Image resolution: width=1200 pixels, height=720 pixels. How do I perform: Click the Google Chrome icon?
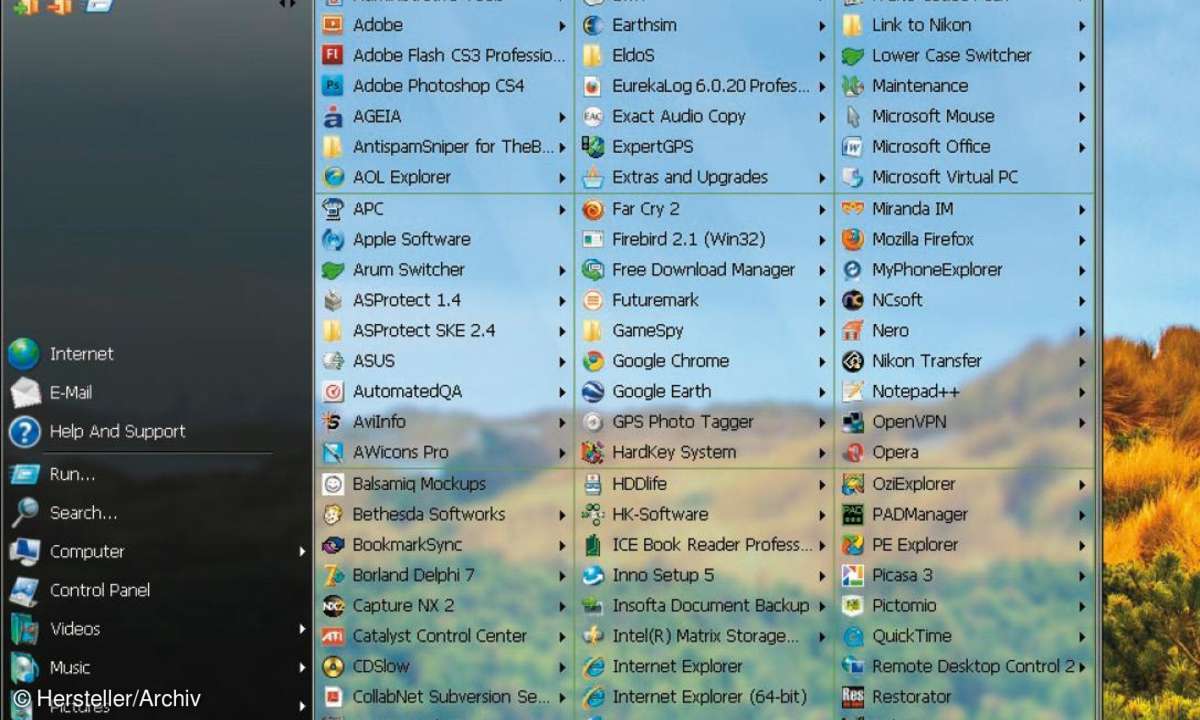[x=593, y=361]
